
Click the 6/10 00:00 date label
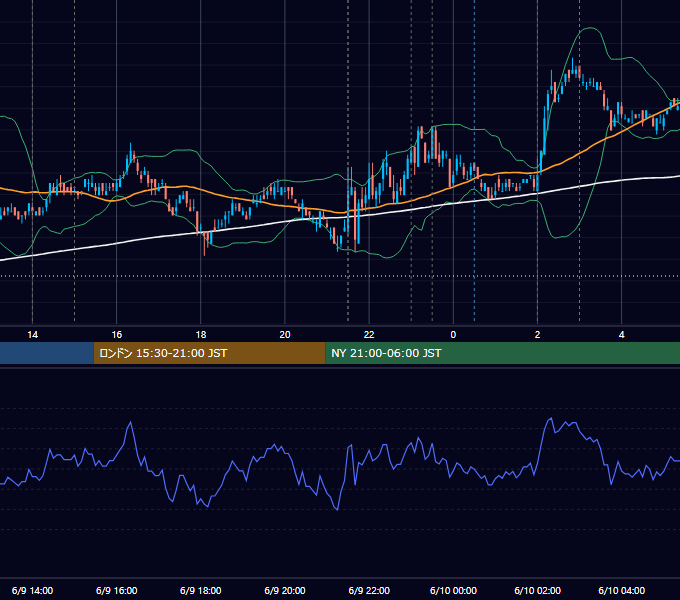[x=453, y=590]
